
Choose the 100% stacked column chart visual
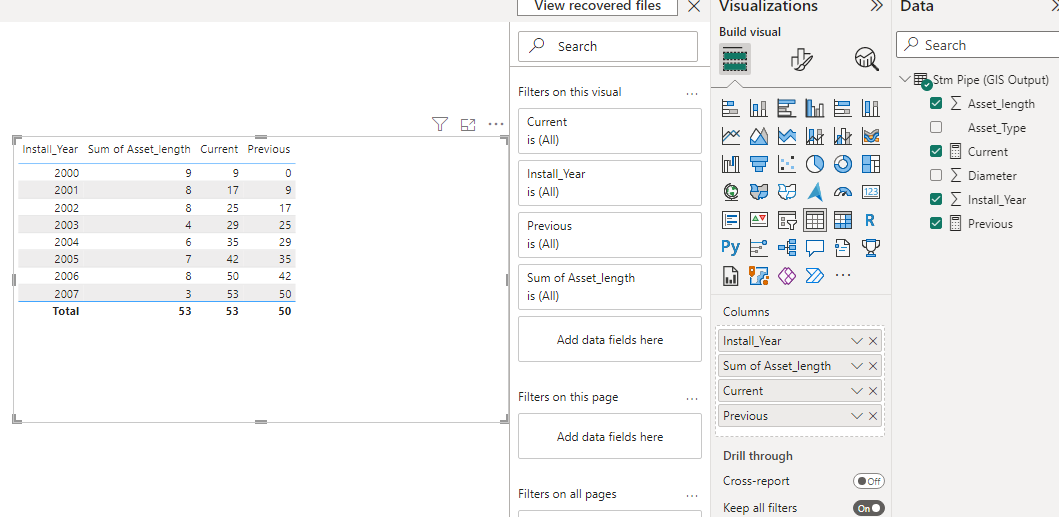coord(871,108)
